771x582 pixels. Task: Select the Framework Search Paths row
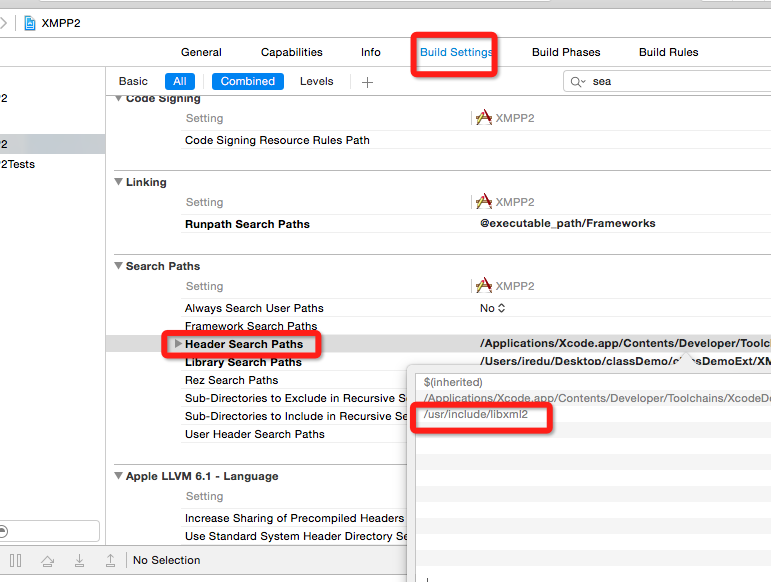(251, 326)
